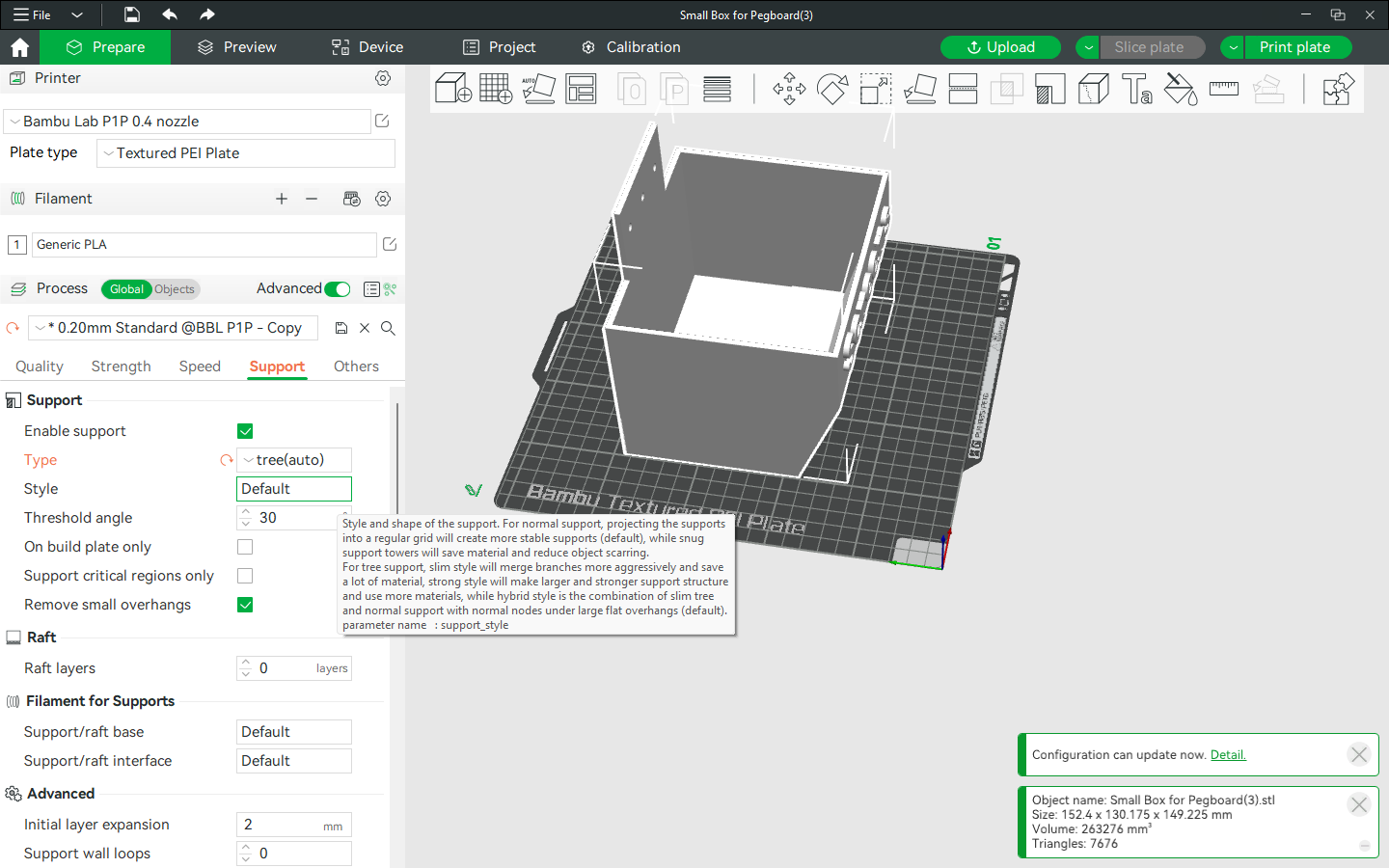This screenshot has width=1389, height=868.
Task: Expand the support Type dropdown
Action: pos(294,460)
